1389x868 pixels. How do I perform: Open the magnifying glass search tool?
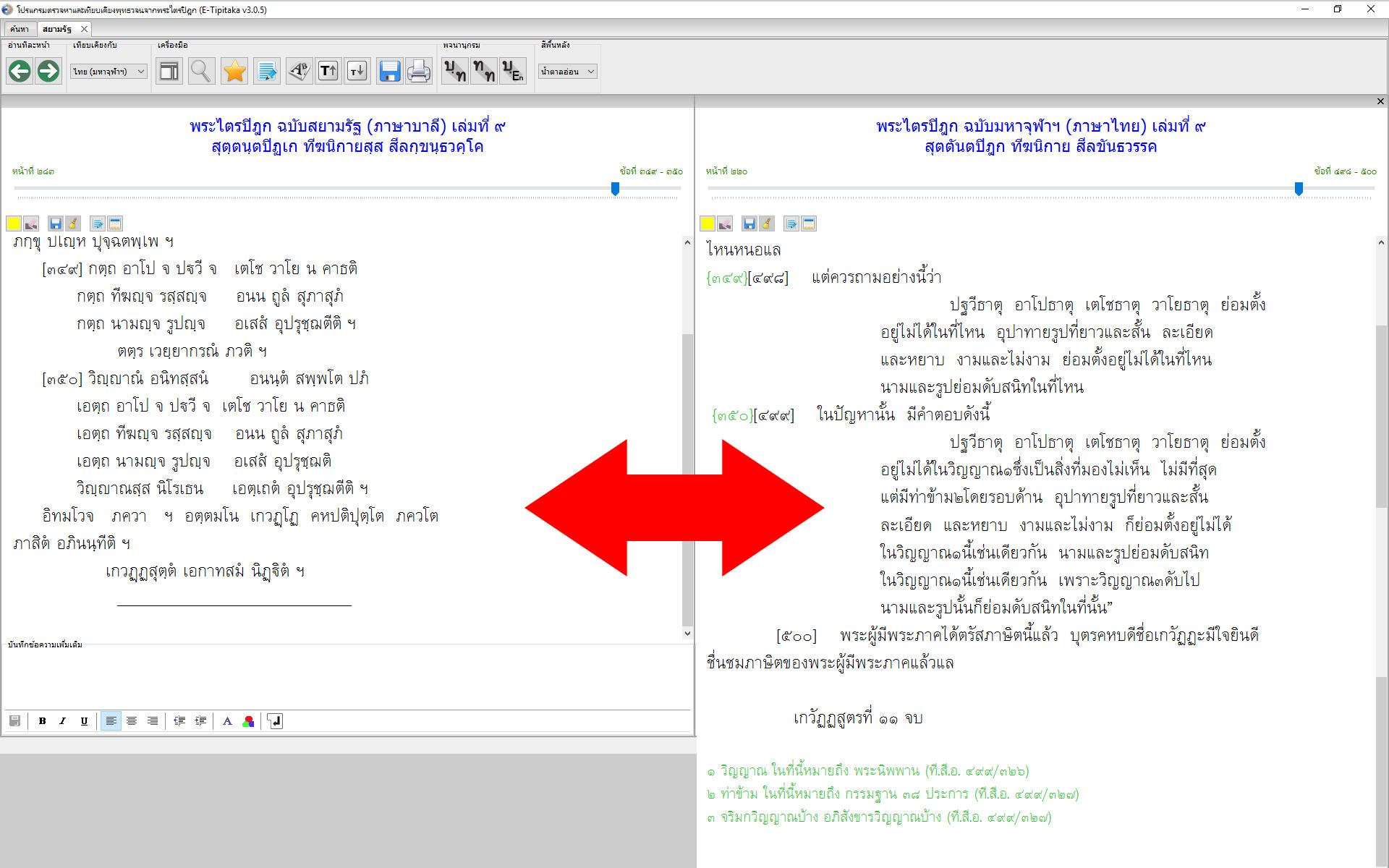point(200,71)
